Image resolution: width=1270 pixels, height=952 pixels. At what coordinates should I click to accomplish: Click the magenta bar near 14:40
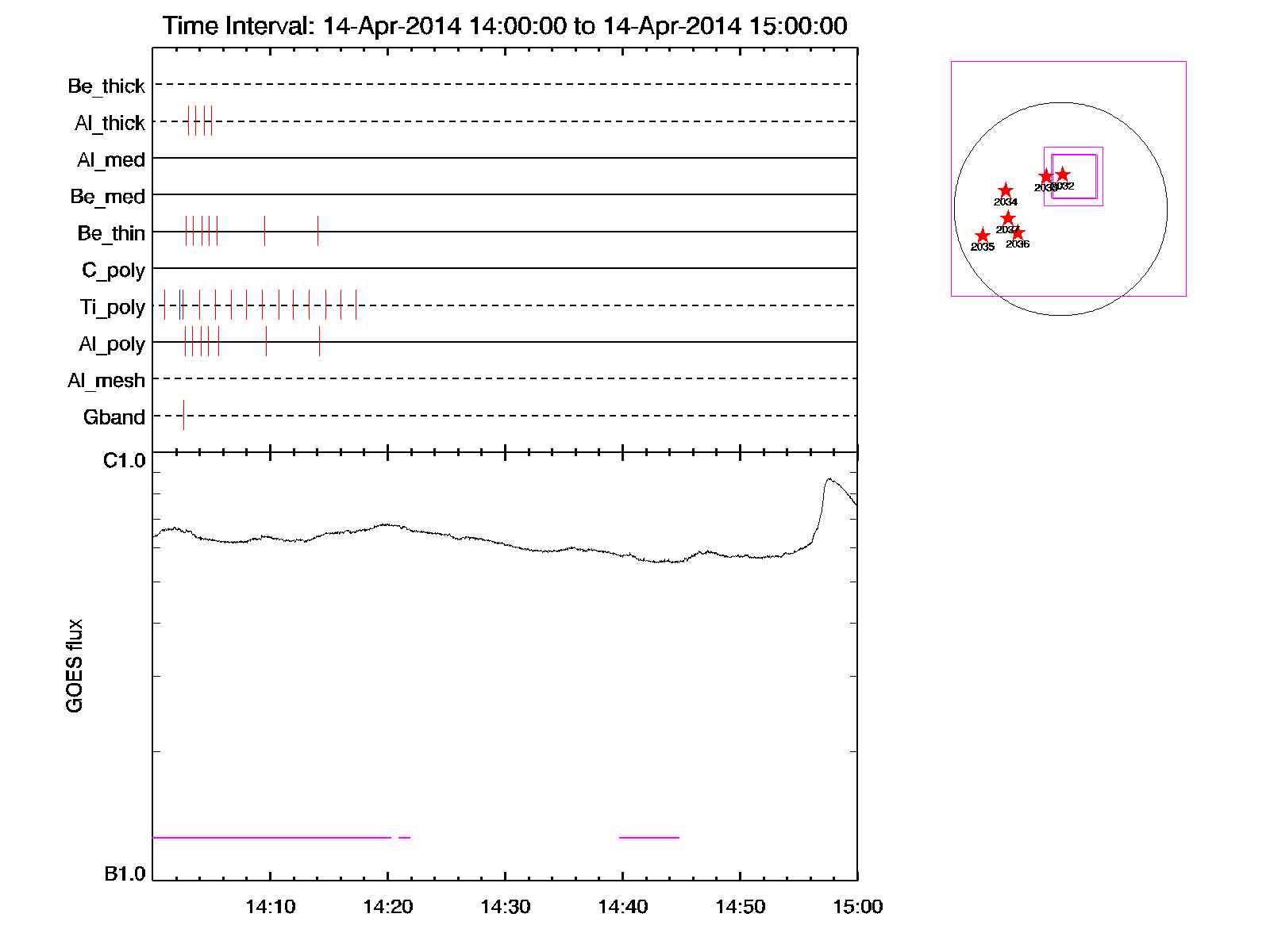point(648,837)
